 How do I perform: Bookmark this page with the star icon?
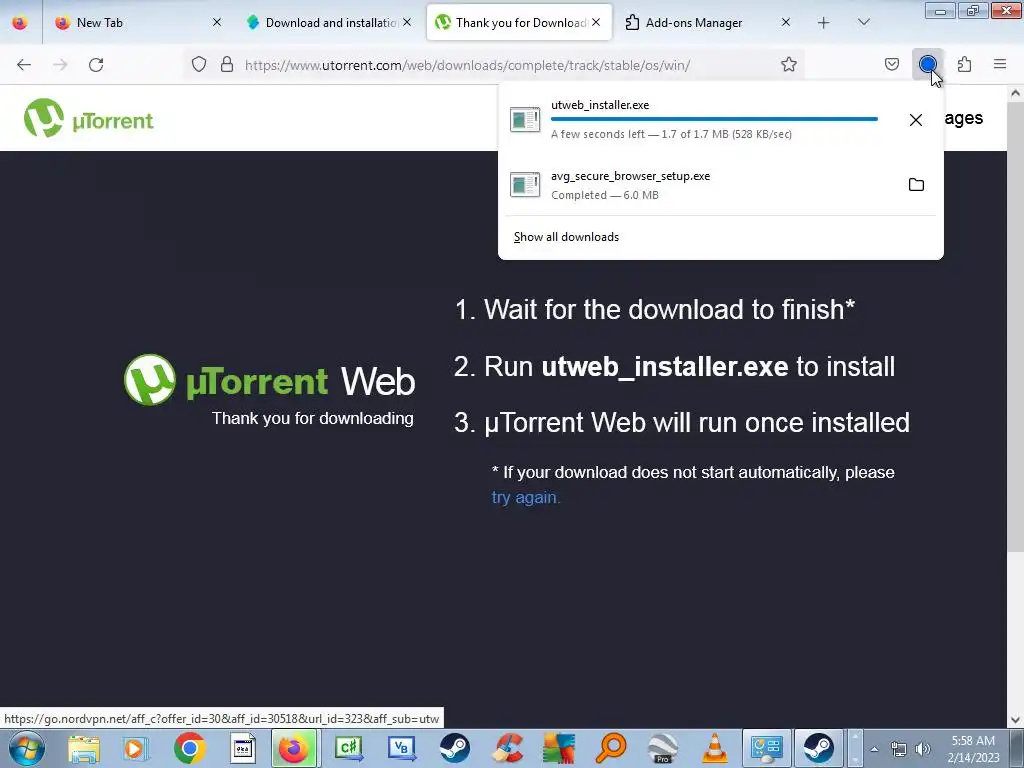[789, 64]
